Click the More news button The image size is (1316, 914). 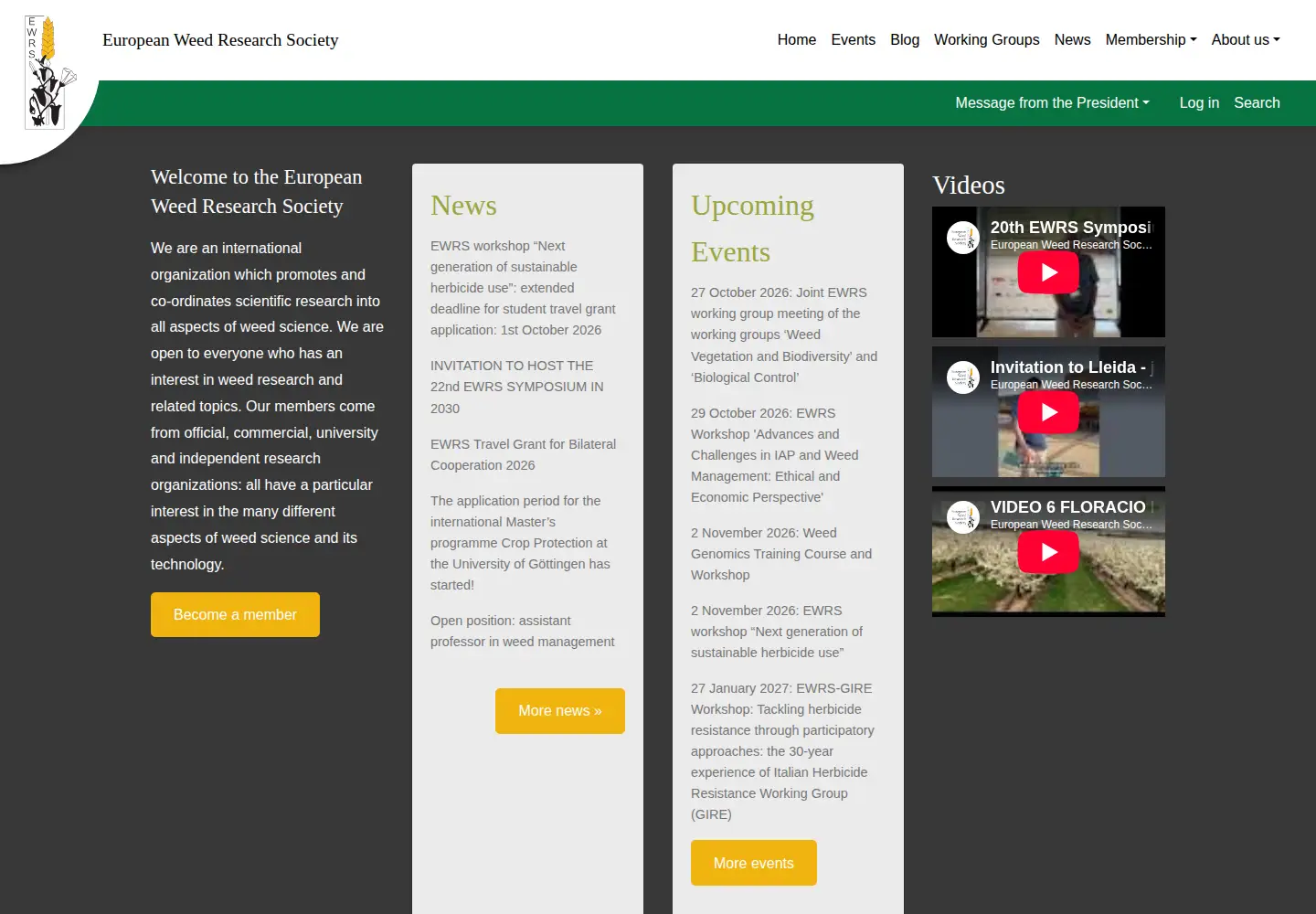(x=560, y=711)
